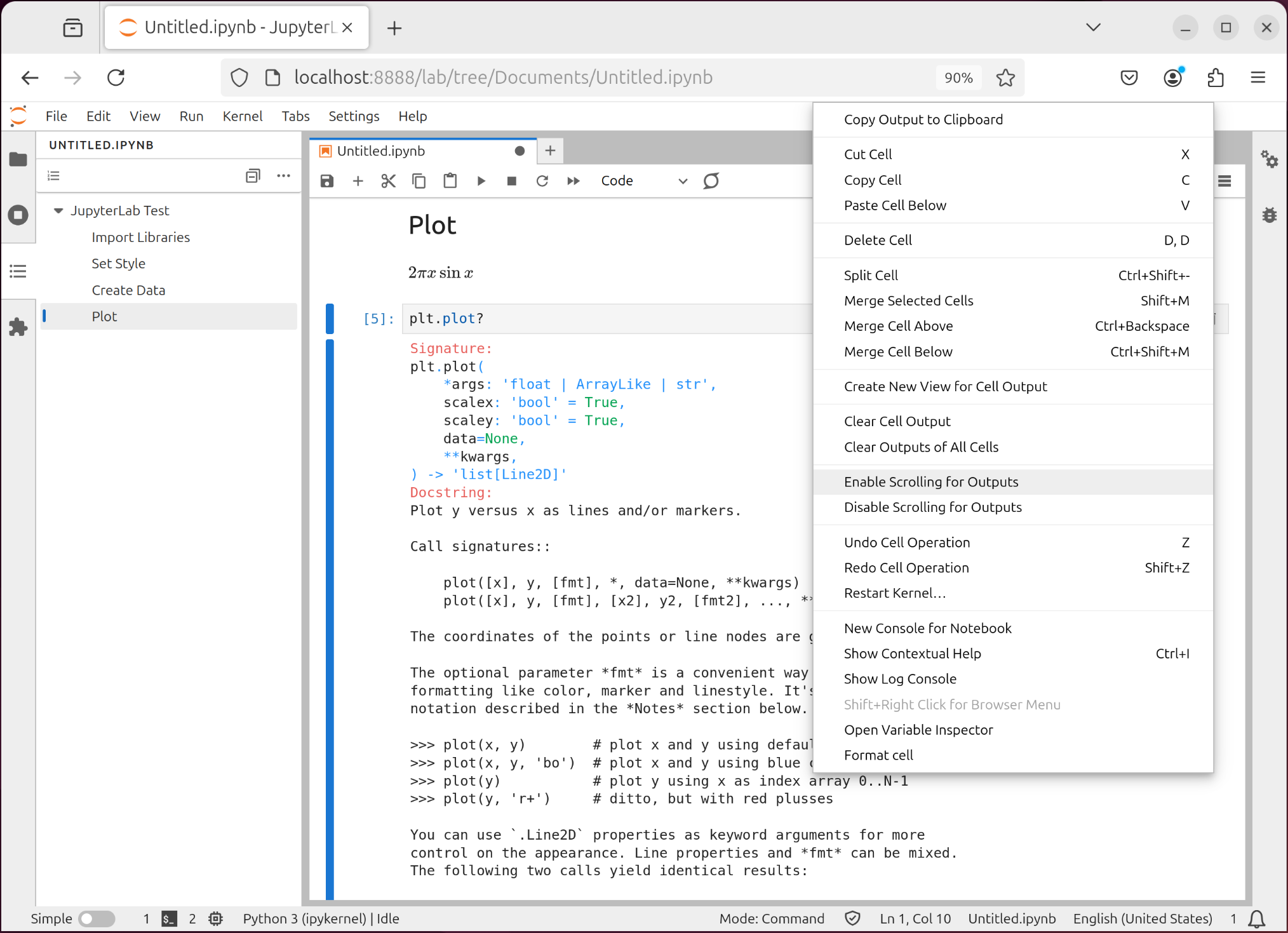Paste cell using clipboard toolbar icon
This screenshot has height=933, width=1288.
point(450,181)
